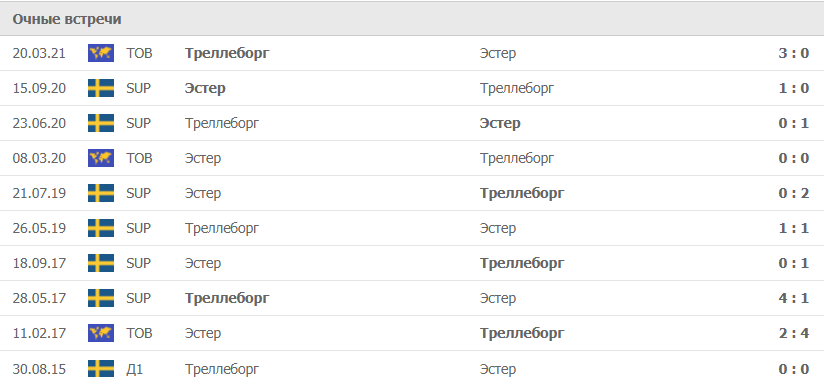Click the Sweden flag for 21.07.19 match
The height and width of the screenshot is (386, 824).
[101, 193]
